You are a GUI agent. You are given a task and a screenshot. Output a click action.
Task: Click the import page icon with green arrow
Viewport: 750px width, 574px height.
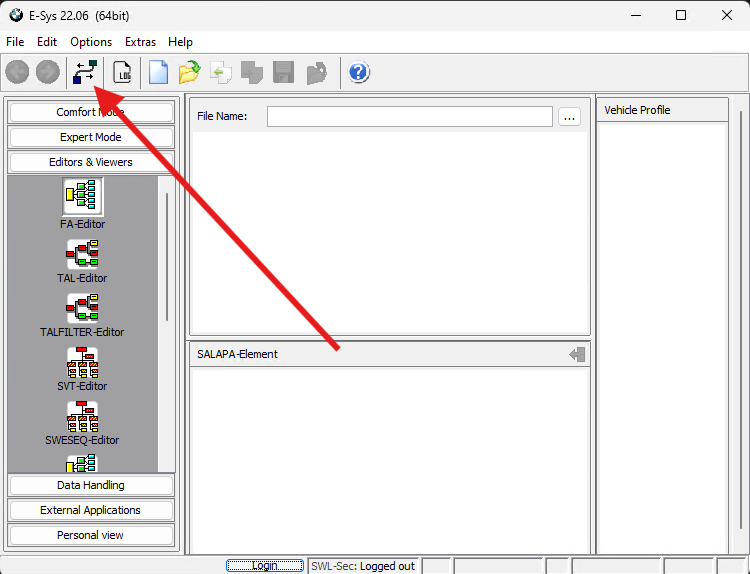[x=221, y=72]
